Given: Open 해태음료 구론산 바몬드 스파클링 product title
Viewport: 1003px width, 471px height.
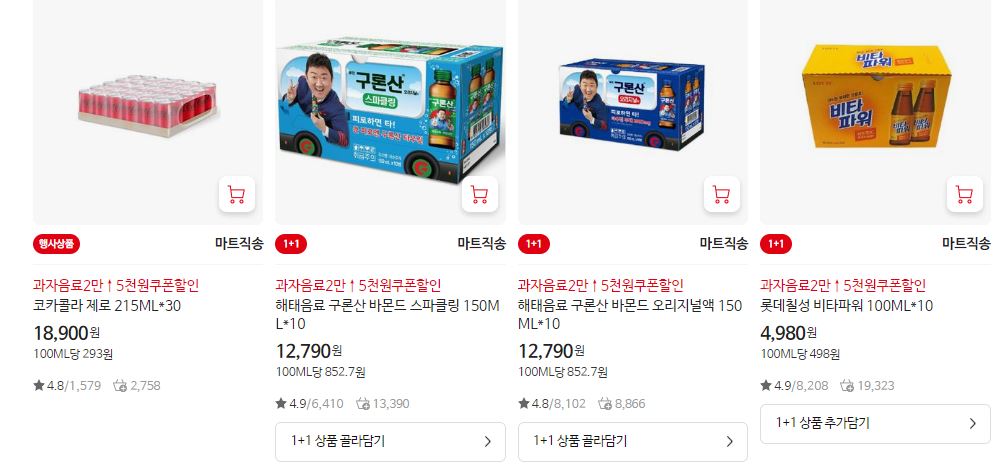Looking at the screenshot, I should (387, 315).
